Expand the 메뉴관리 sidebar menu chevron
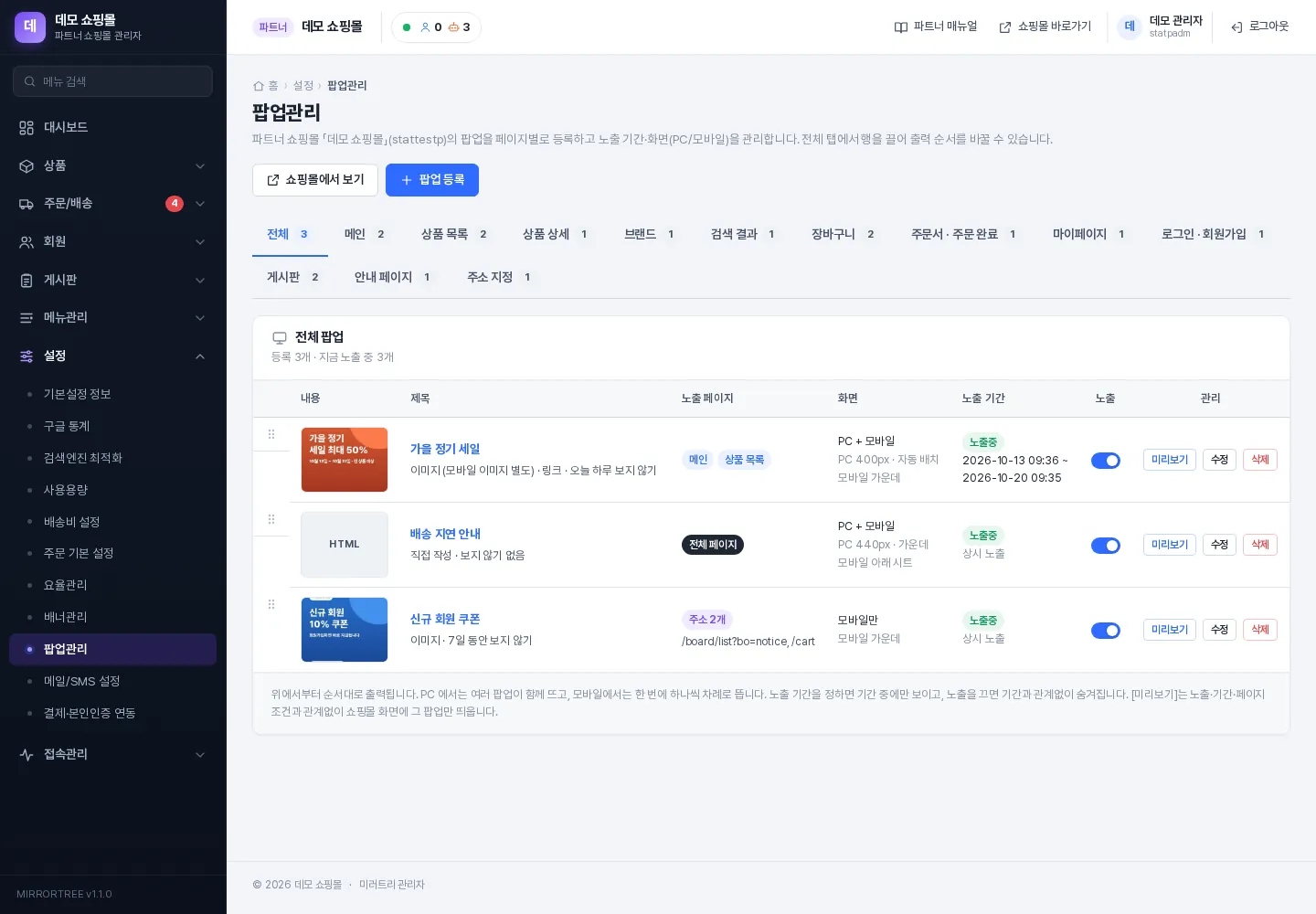The image size is (1316, 914). click(x=200, y=318)
